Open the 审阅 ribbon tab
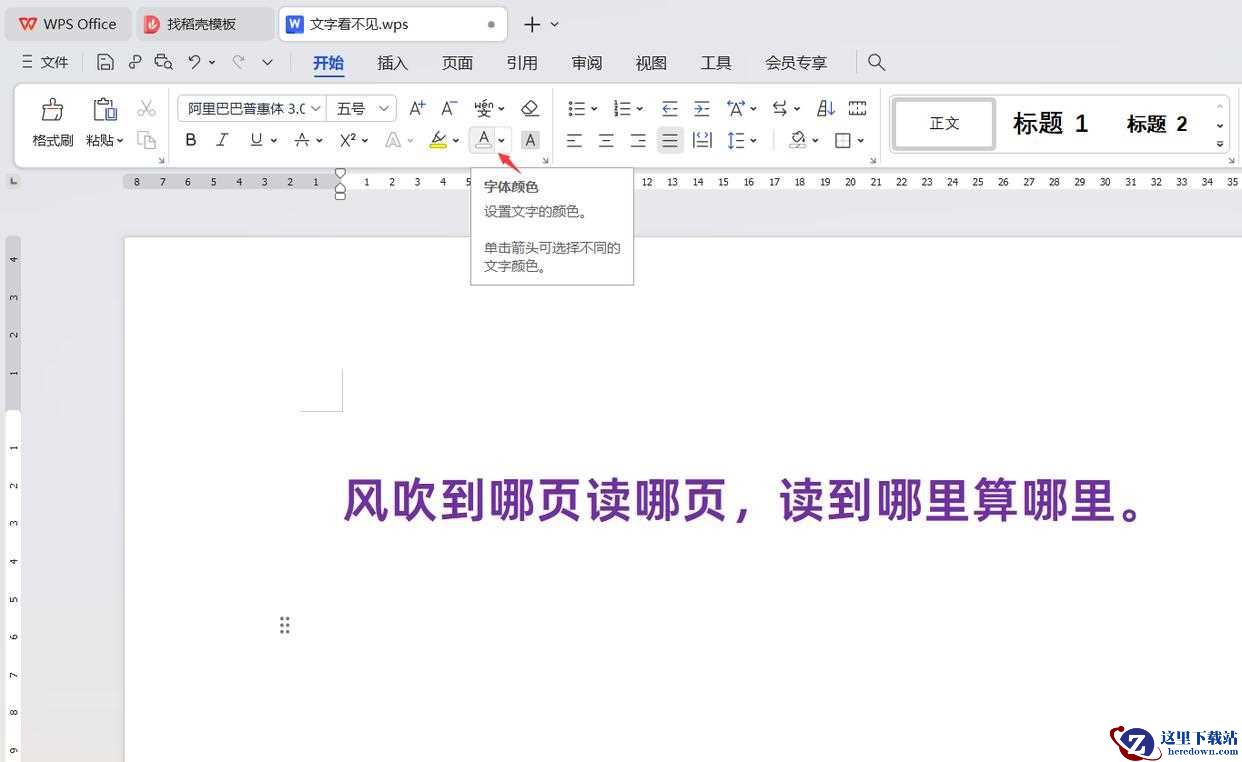Screen dimensions: 1242x762 click(x=586, y=62)
